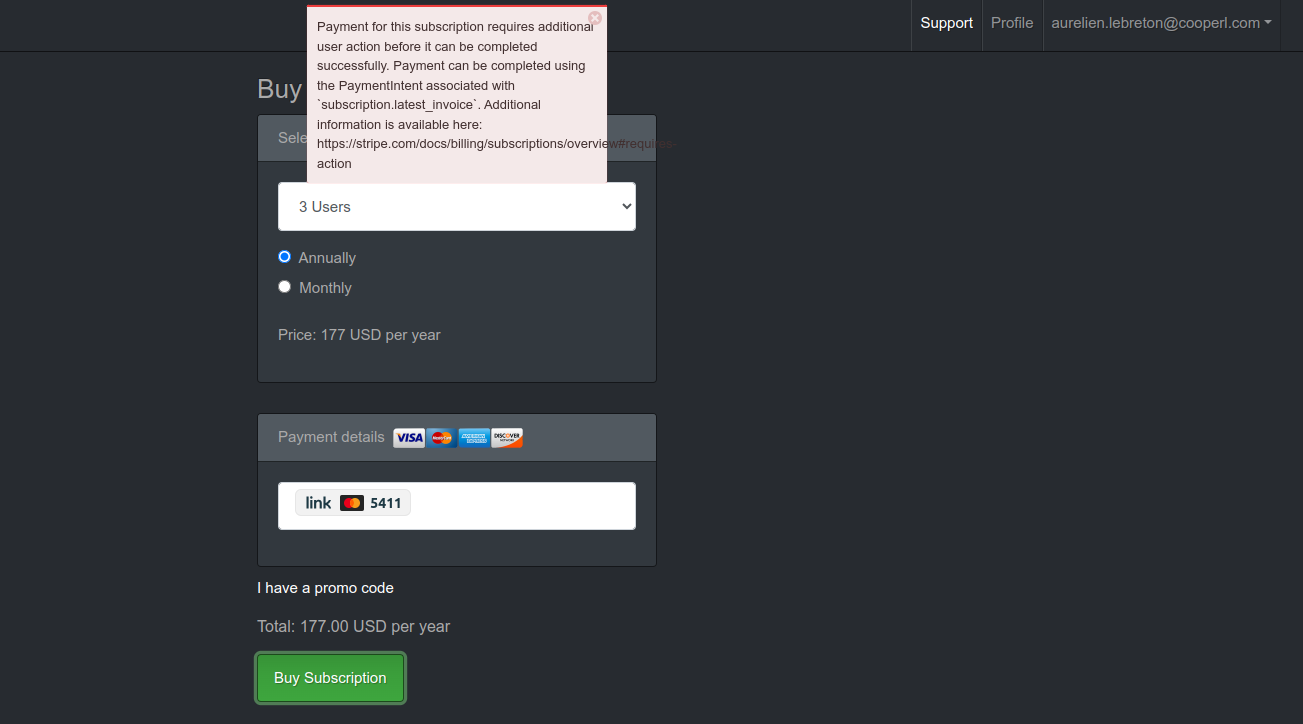Click the error notification message body
This screenshot has width=1303, height=724.
455,95
